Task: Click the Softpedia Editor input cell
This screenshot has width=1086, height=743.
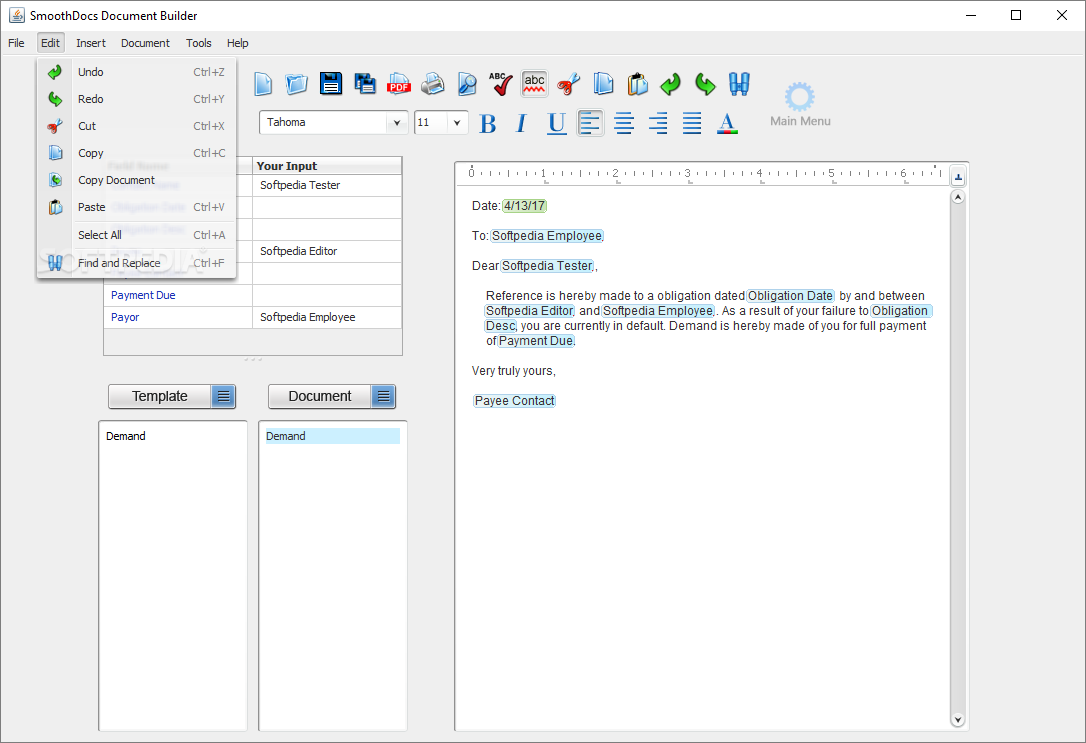Action: tap(327, 251)
